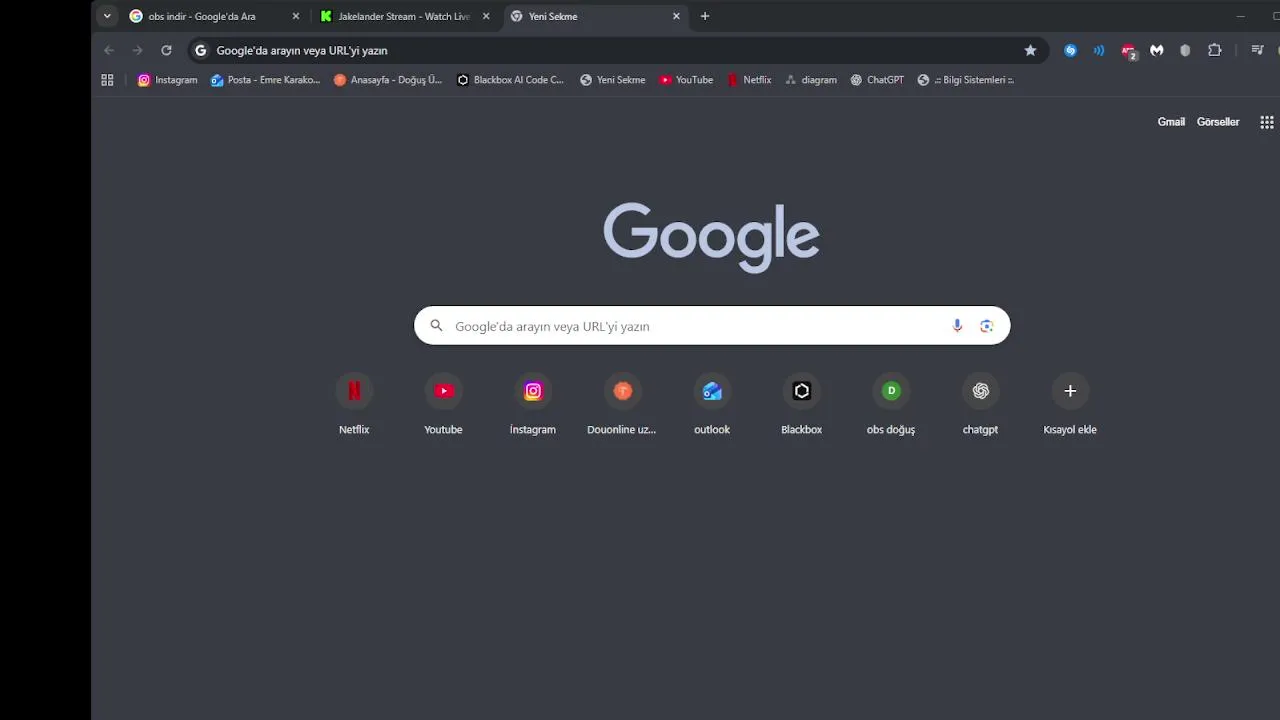Click the magnifier icon in search box
Screen dimensions: 1280x720
point(436,326)
